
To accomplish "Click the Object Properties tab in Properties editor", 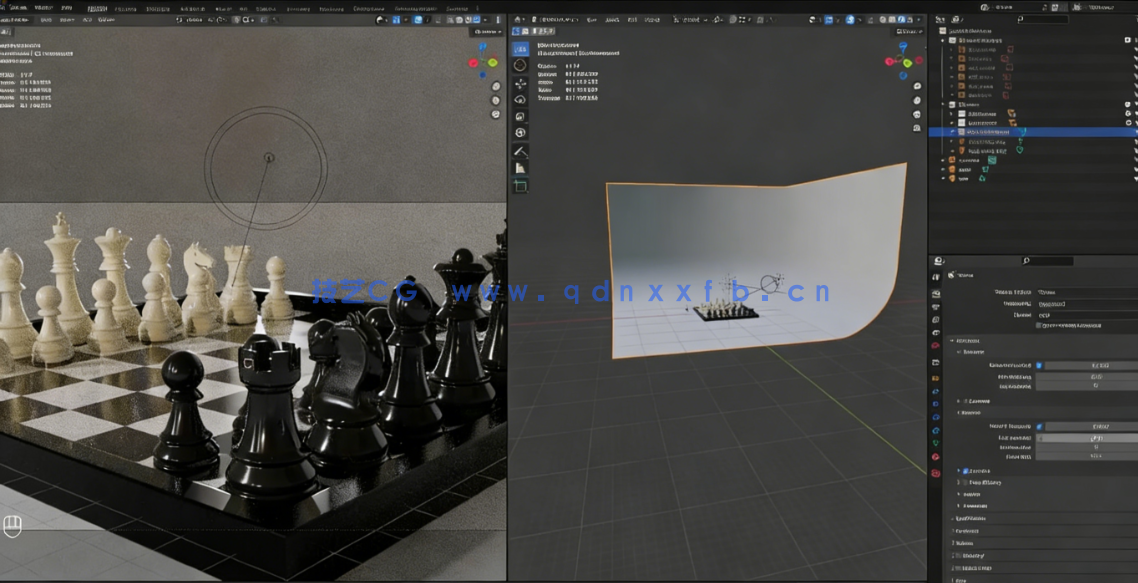I will [x=936, y=377].
